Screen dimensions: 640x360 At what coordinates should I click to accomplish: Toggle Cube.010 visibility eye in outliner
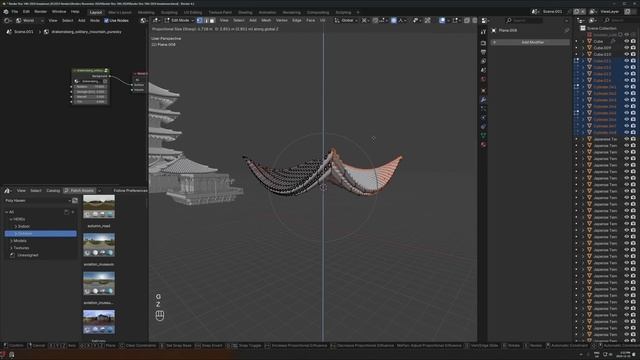pyautogui.click(x=627, y=54)
